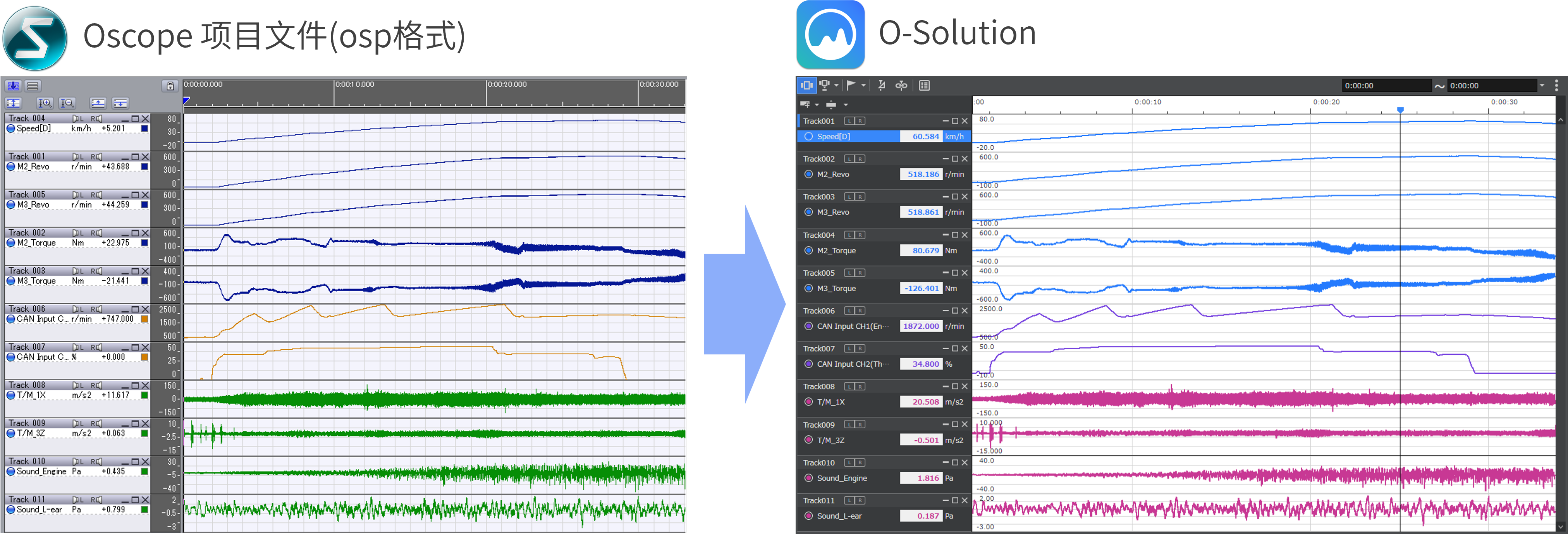The height and width of the screenshot is (534, 1568).
Task: Click the fit-track-height icon in Oscope
Action: tap(14, 103)
